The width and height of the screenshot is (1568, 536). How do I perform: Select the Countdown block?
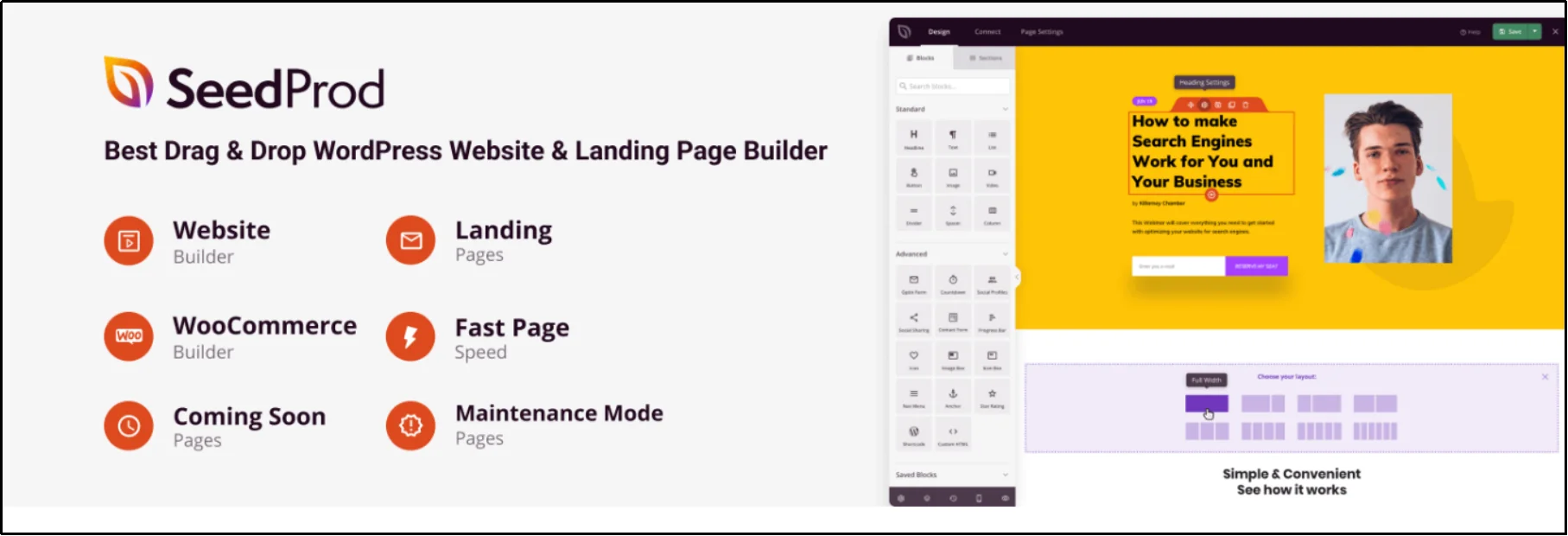click(x=953, y=284)
